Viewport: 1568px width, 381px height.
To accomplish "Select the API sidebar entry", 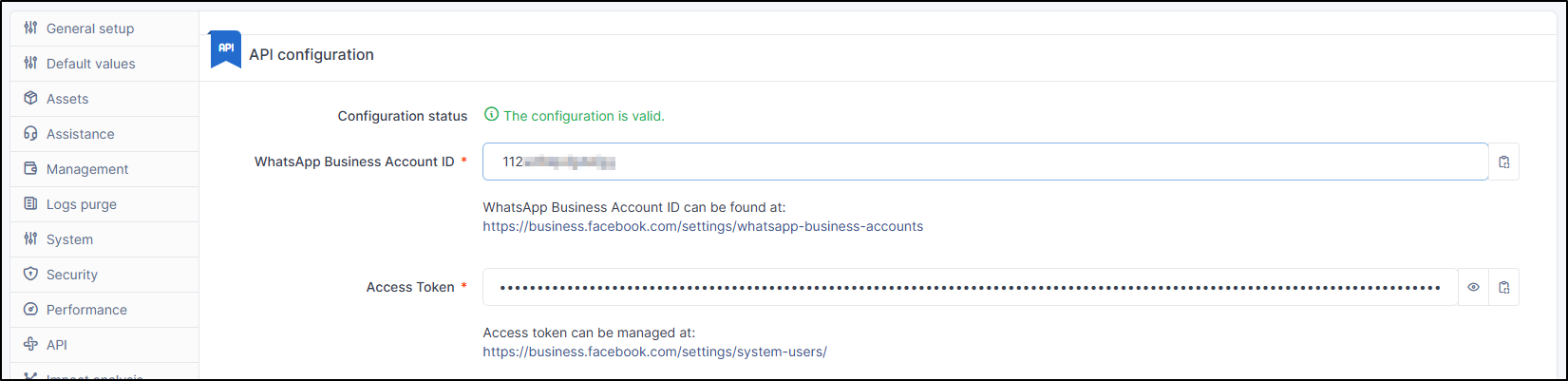I will [57, 345].
